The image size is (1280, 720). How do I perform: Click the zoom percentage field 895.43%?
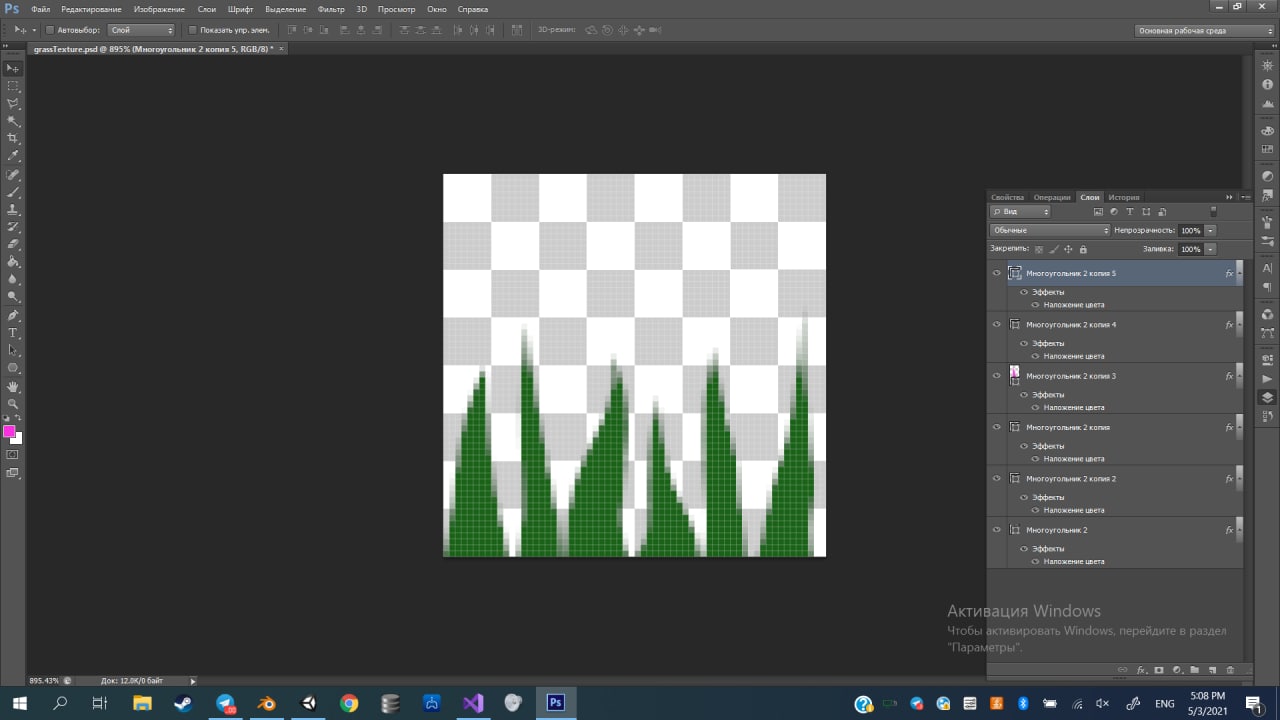[x=45, y=680]
